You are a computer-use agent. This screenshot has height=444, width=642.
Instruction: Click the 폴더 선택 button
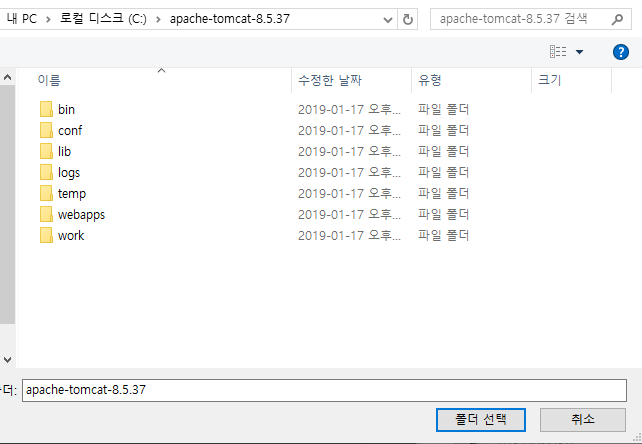point(481,419)
